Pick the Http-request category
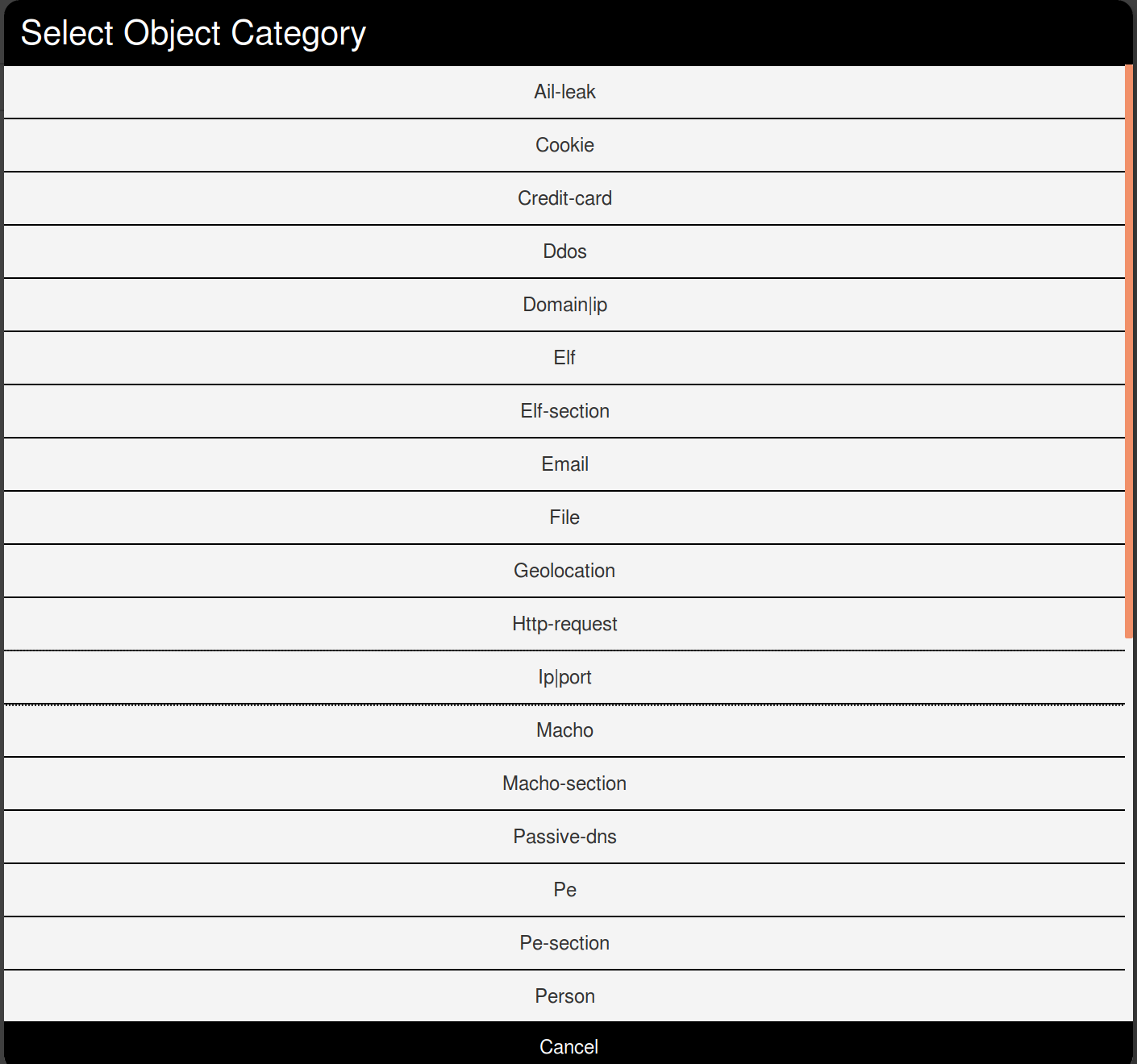 (564, 624)
